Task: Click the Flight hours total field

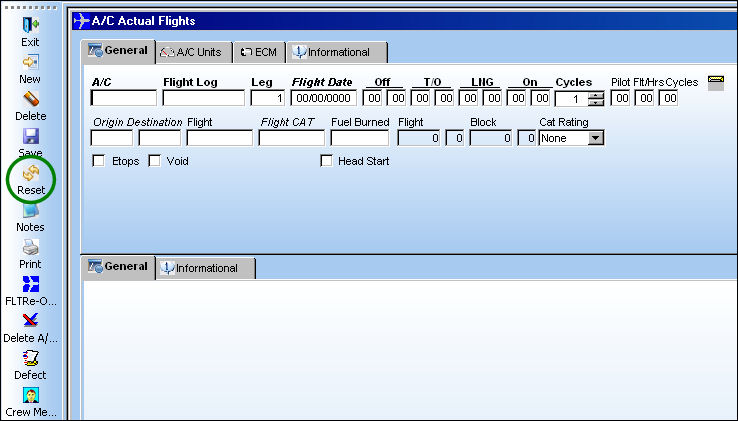Action: pyautogui.click(x=419, y=138)
